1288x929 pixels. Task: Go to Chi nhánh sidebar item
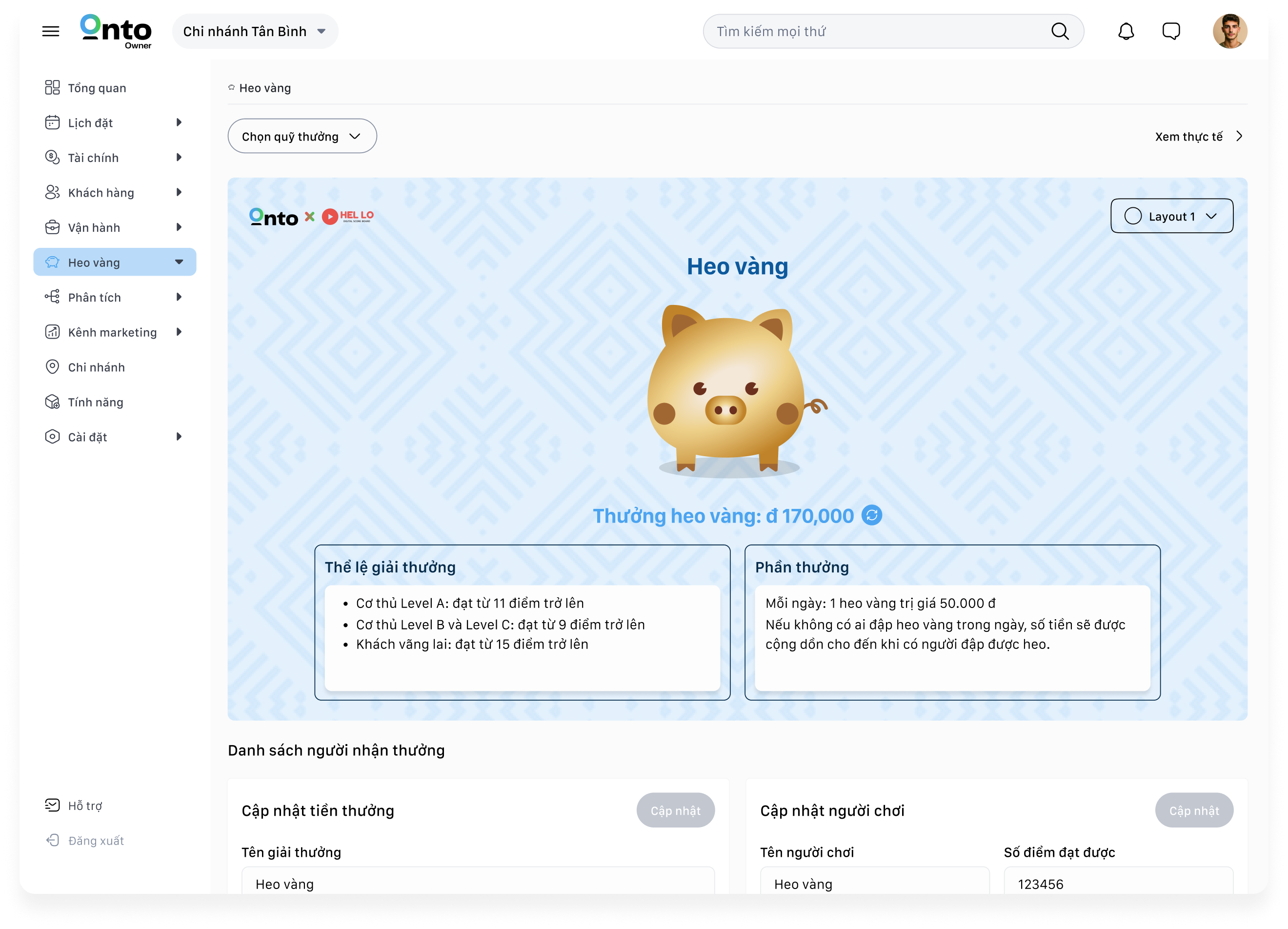click(x=96, y=367)
